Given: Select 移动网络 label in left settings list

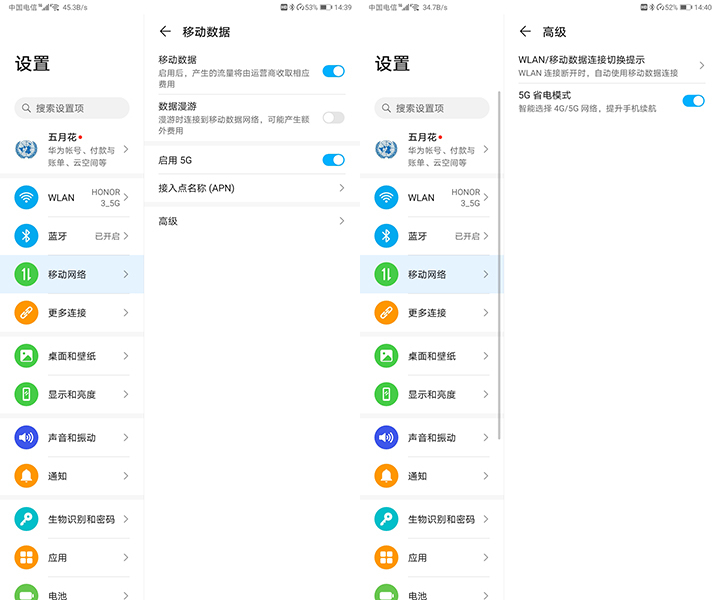Looking at the screenshot, I should coord(67,275).
